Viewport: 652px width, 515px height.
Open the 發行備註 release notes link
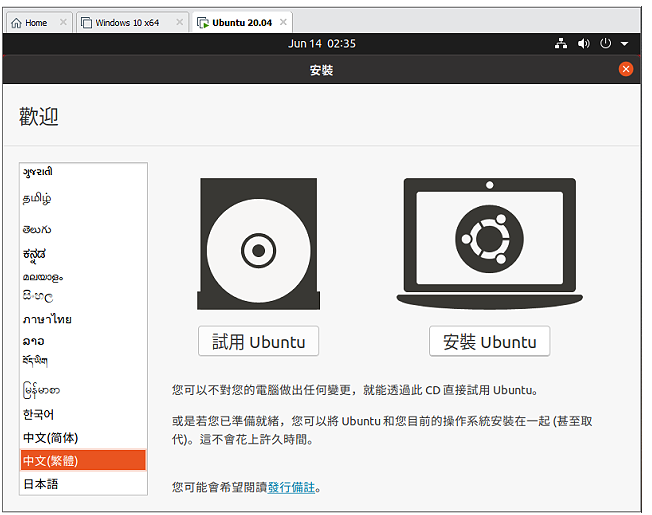291,487
